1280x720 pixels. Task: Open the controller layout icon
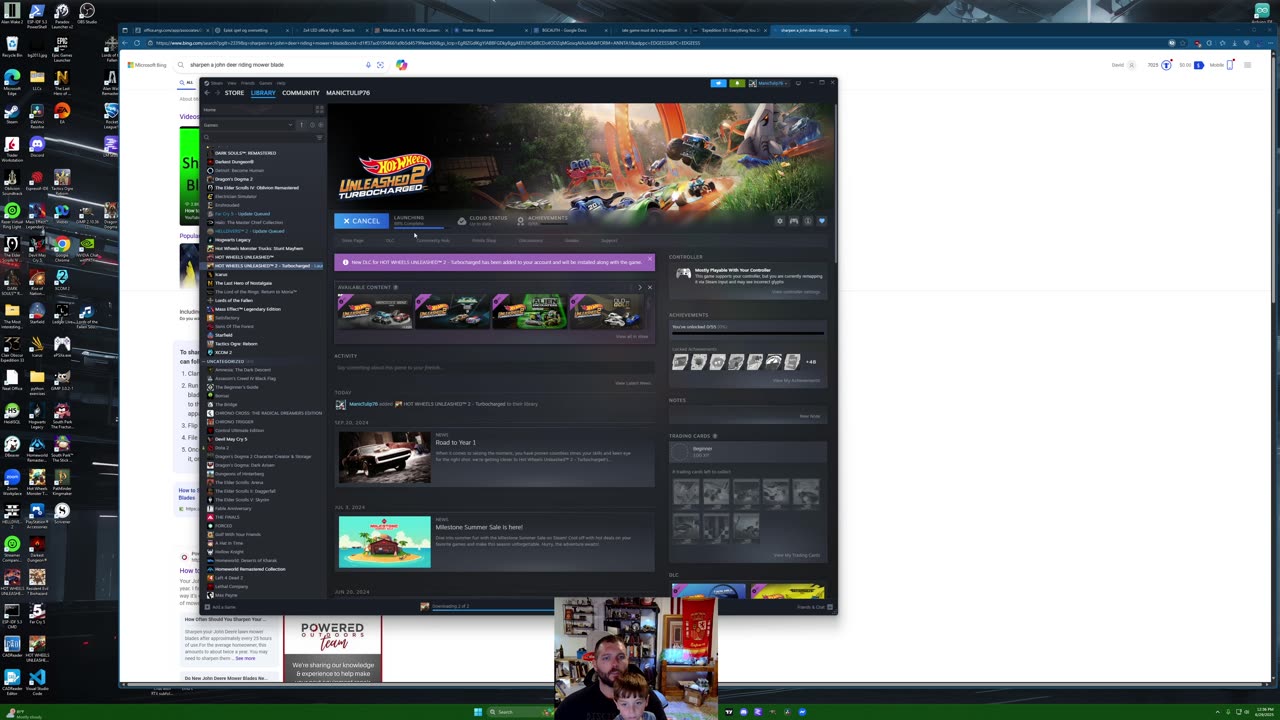(794, 221)
